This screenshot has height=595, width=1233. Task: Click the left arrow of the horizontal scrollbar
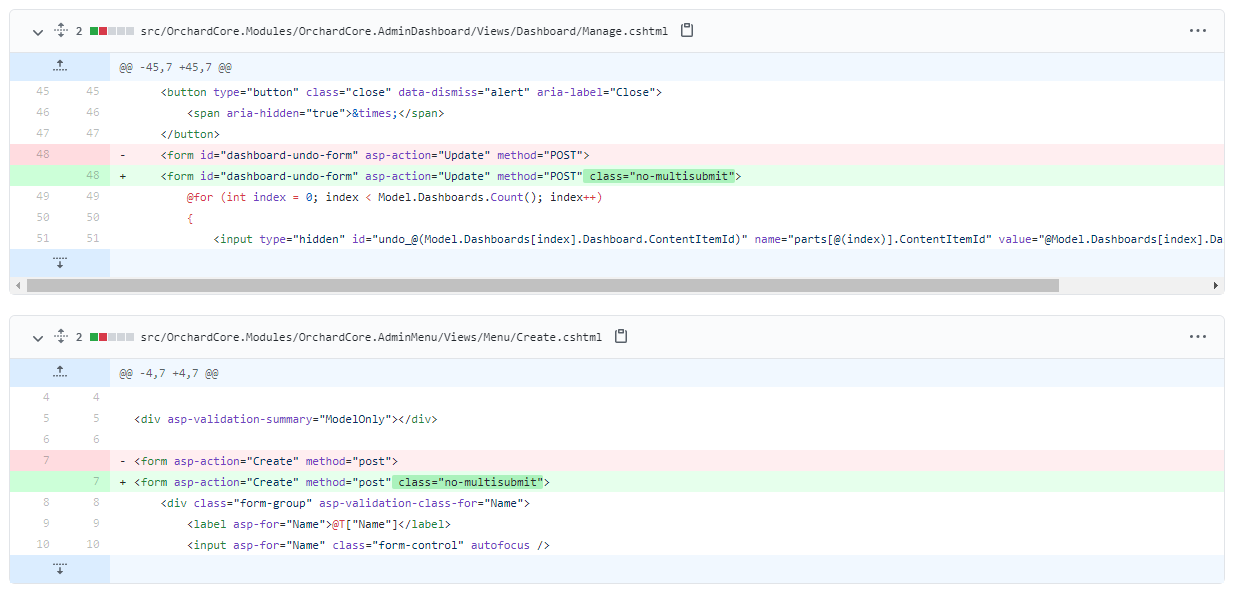(17, 285)
